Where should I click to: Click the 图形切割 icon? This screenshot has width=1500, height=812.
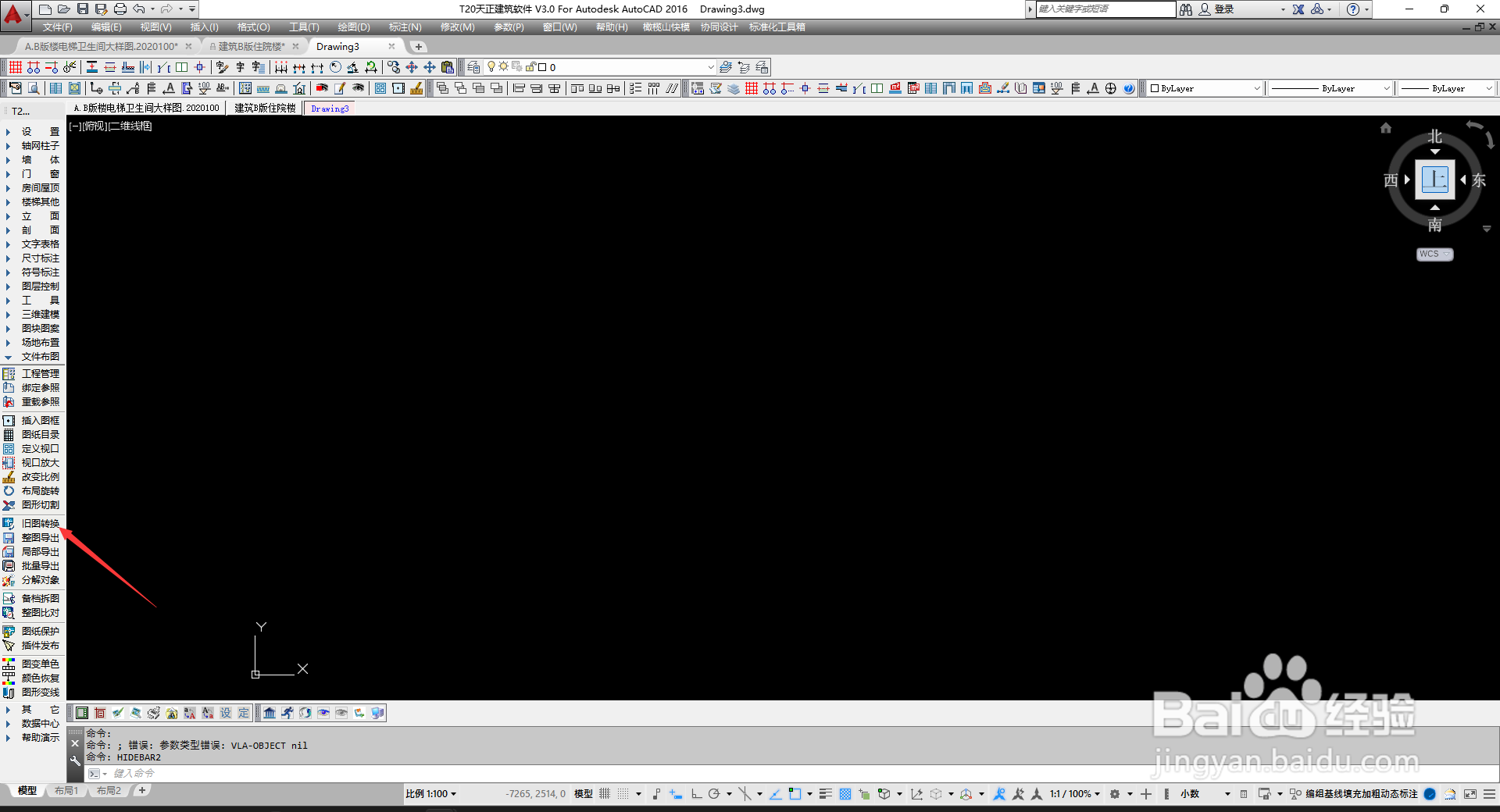[9, 505]
